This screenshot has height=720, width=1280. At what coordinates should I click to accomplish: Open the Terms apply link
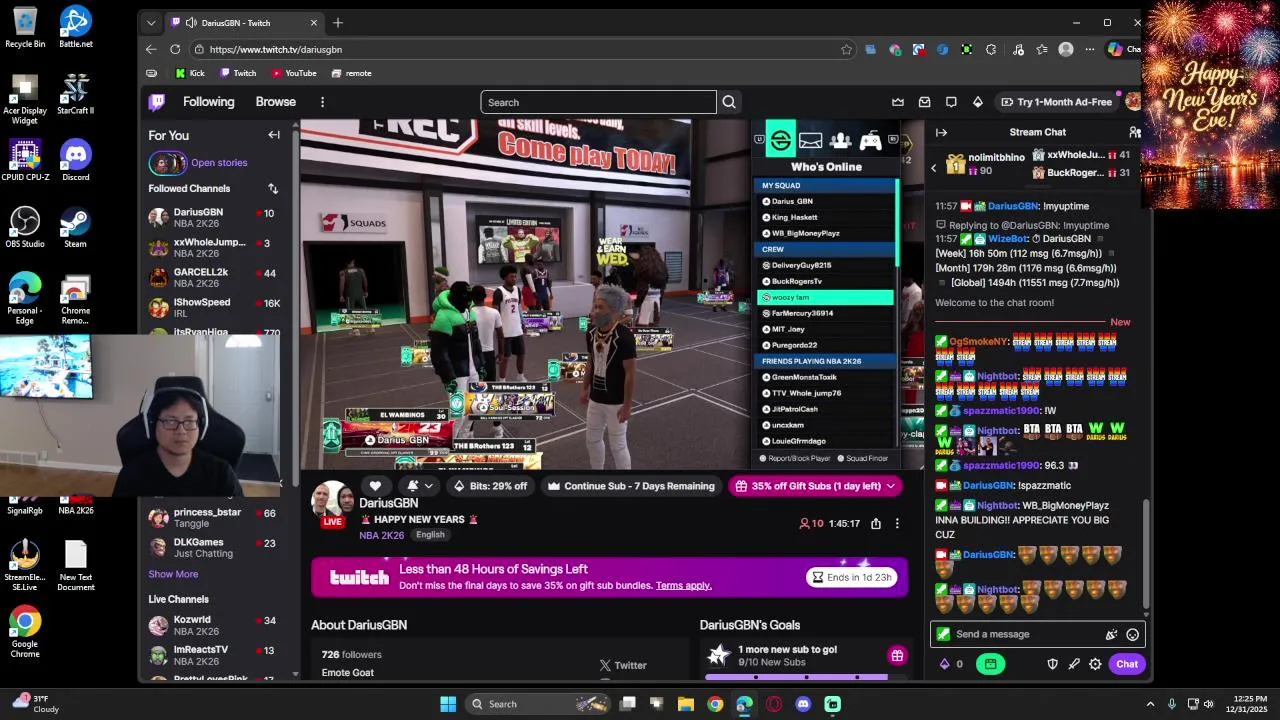[x=684, y=585]
